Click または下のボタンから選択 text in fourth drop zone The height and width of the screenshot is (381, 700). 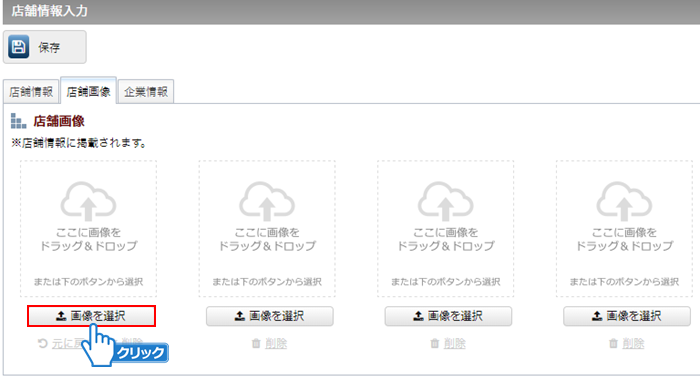pos(624,282)
